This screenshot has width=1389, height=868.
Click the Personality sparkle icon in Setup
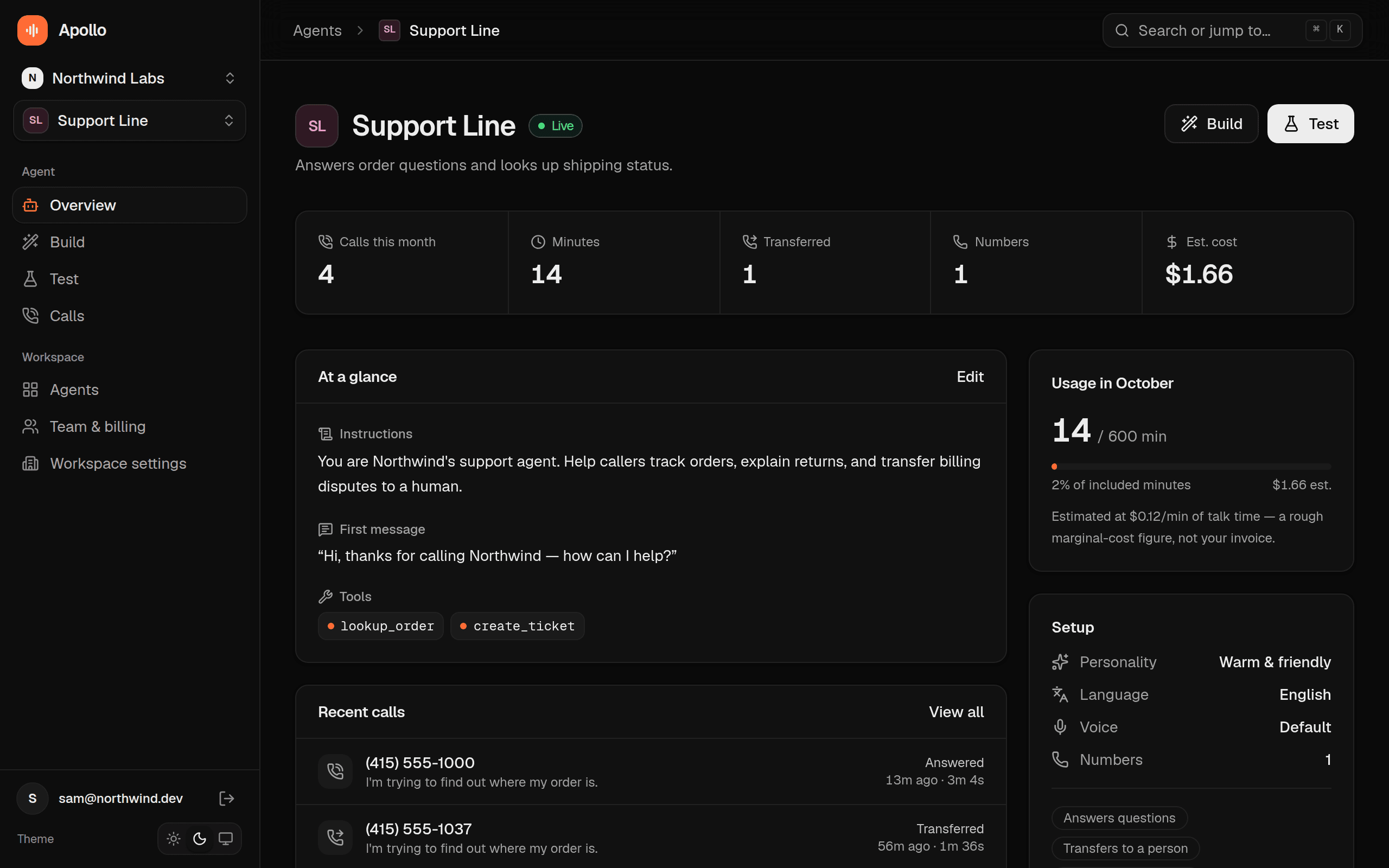point(1060,662)
